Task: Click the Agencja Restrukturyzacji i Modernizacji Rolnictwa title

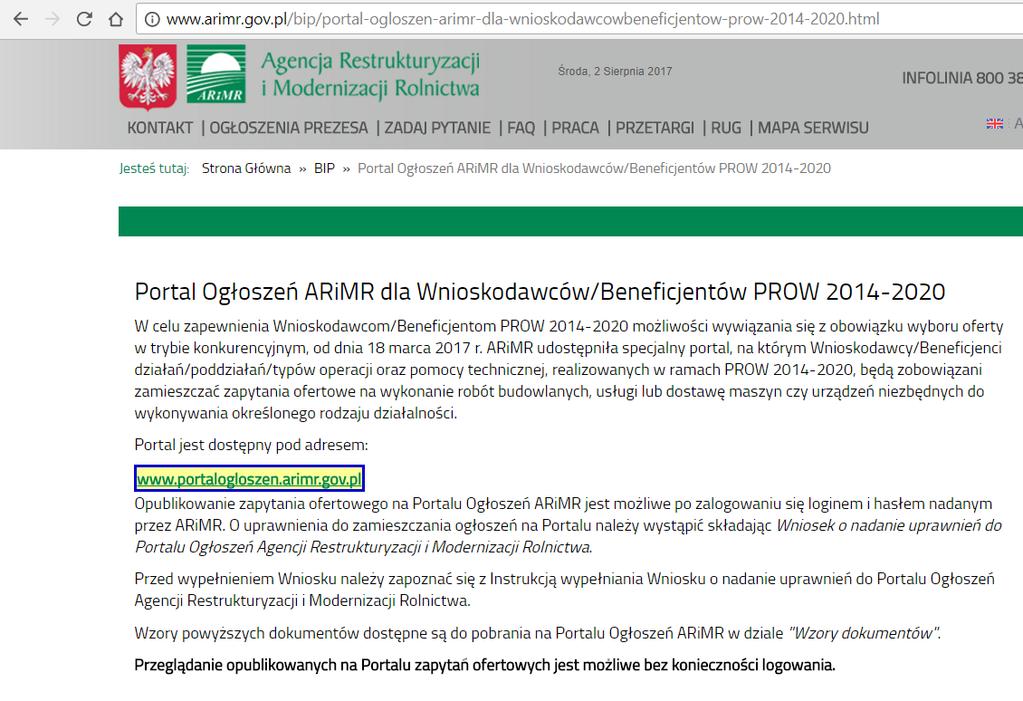Action: click(x=371, y=74)
